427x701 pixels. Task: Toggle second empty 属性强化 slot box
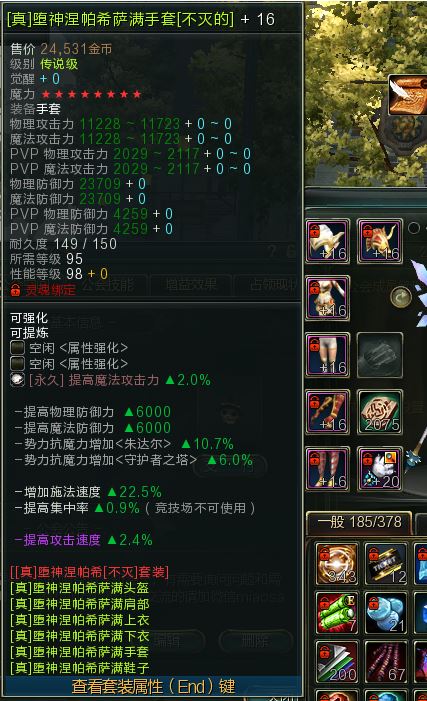tap(17, 363)
